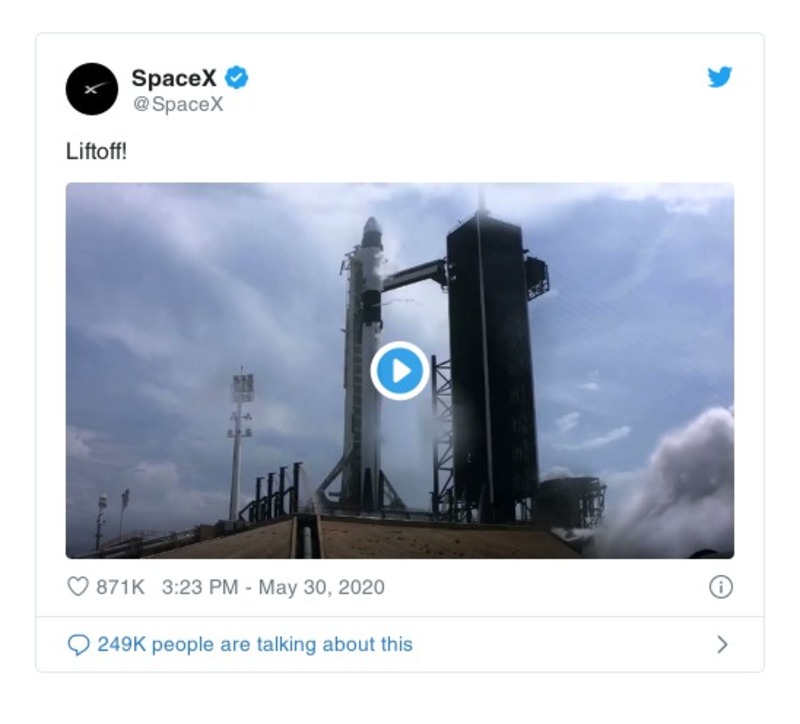Click the @SpaceX handle
800x724 pixels.
click(177, 104)
